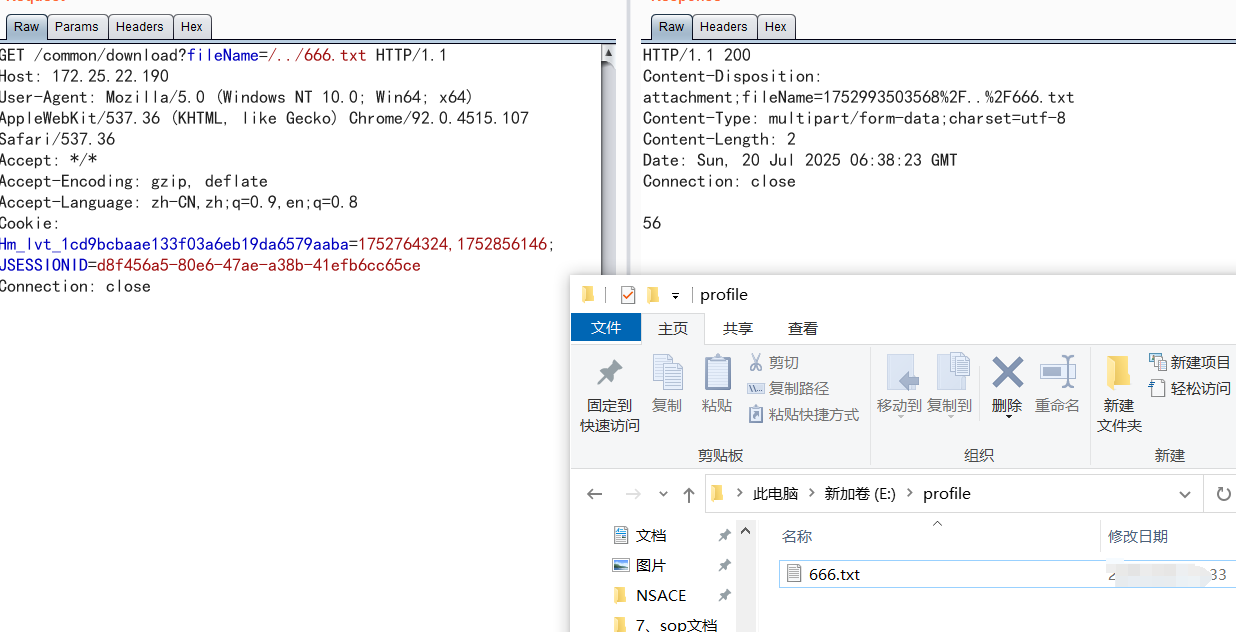The image size is (1236, 632).
Task: Click 粘贴快捷方式 in the ribbon
Action: [x=803, y=414]
